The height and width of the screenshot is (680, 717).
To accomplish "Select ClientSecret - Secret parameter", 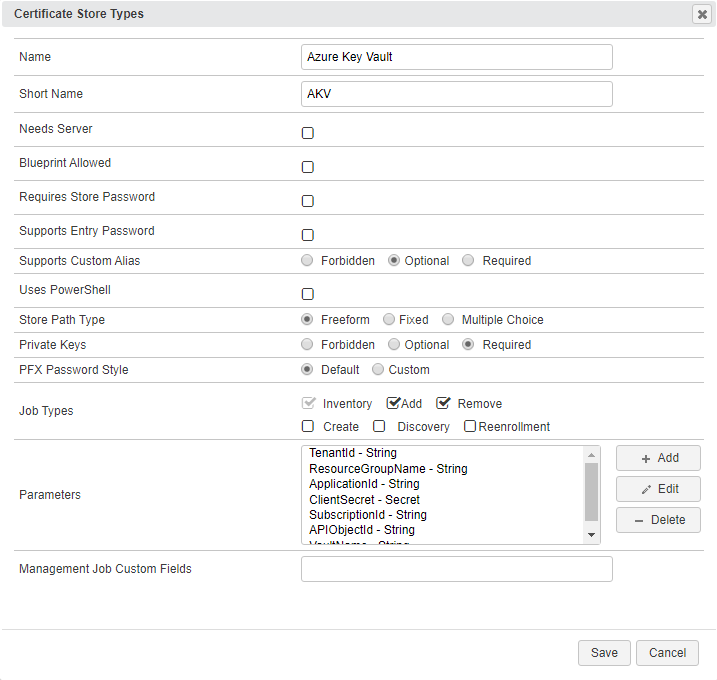I will pyautogui.click(x=364, y=500).
